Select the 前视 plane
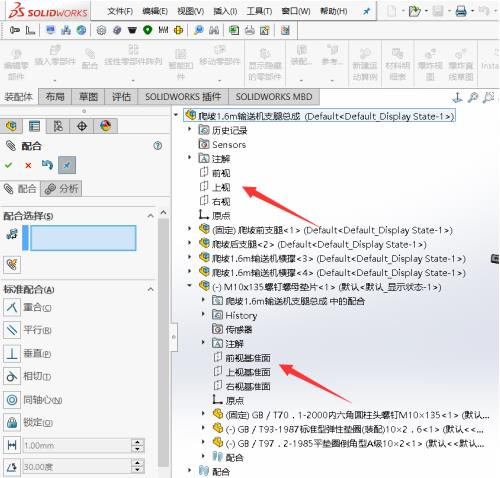The height and width of the screenshot is (478, 500). pos(215,173)
